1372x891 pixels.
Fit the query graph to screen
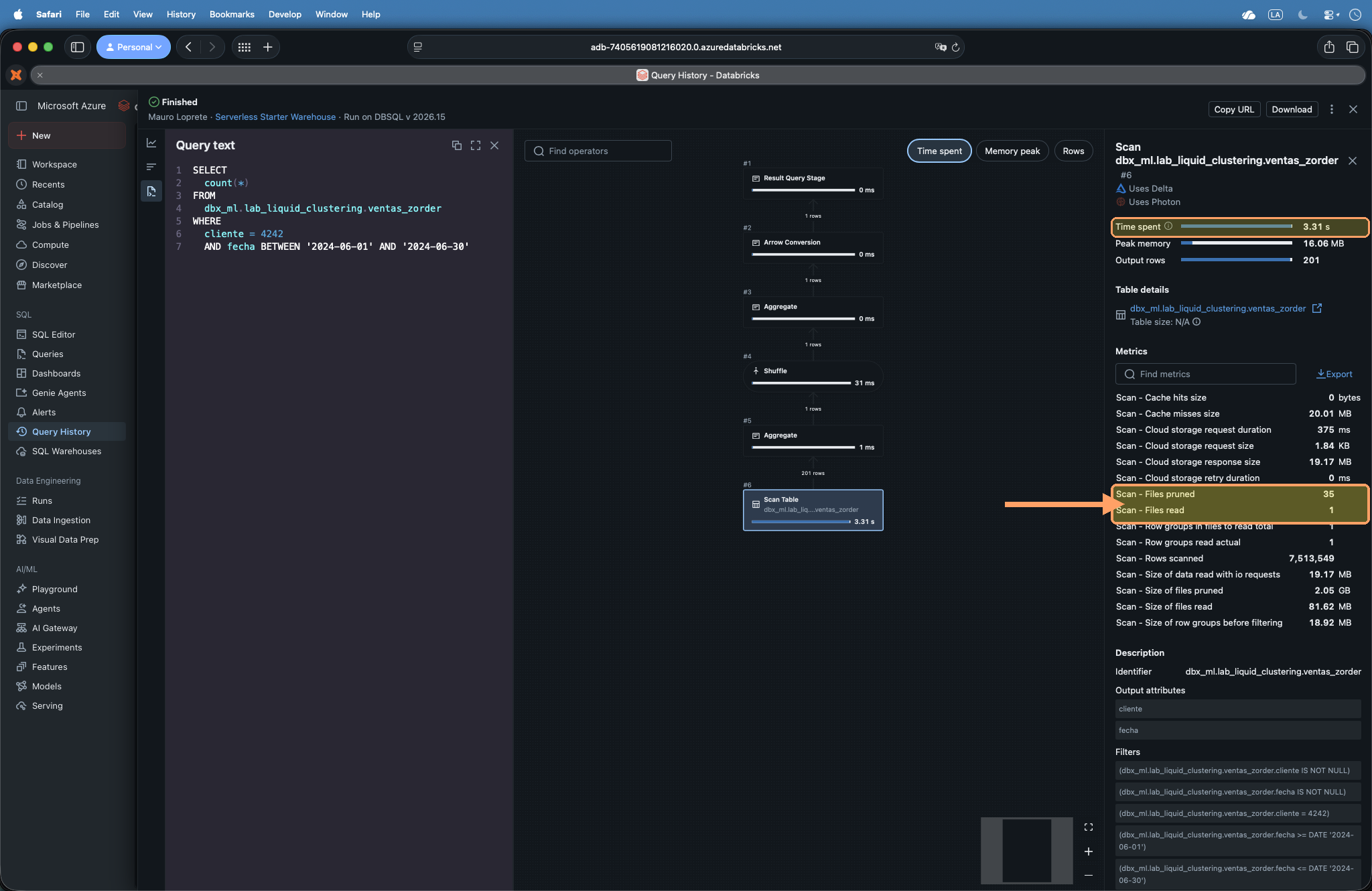tap(1089, 827)
